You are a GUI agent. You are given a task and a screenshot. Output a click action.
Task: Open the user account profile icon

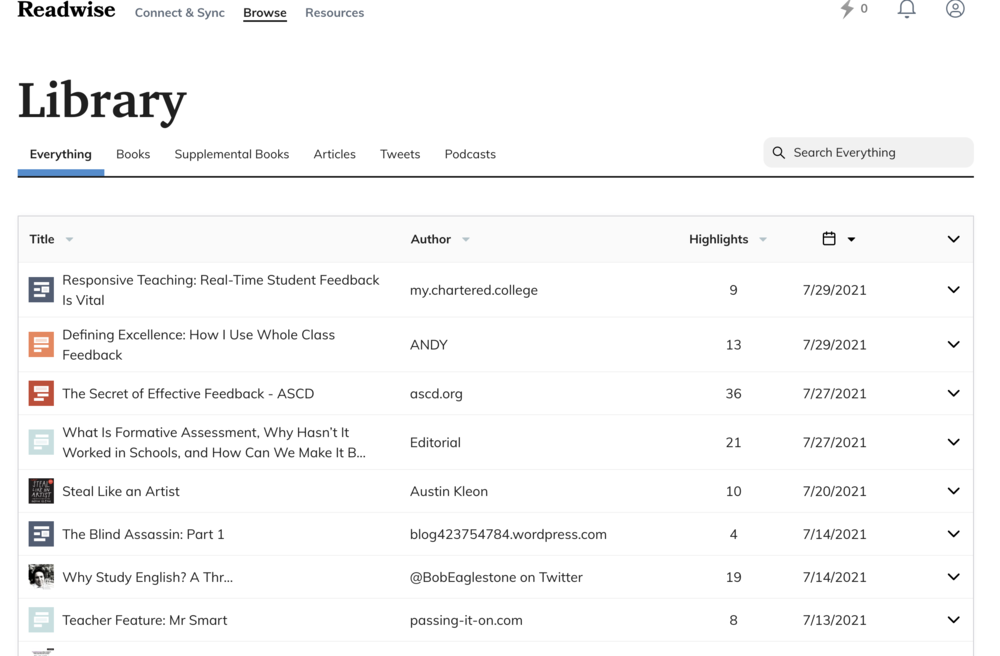(955, 9)
